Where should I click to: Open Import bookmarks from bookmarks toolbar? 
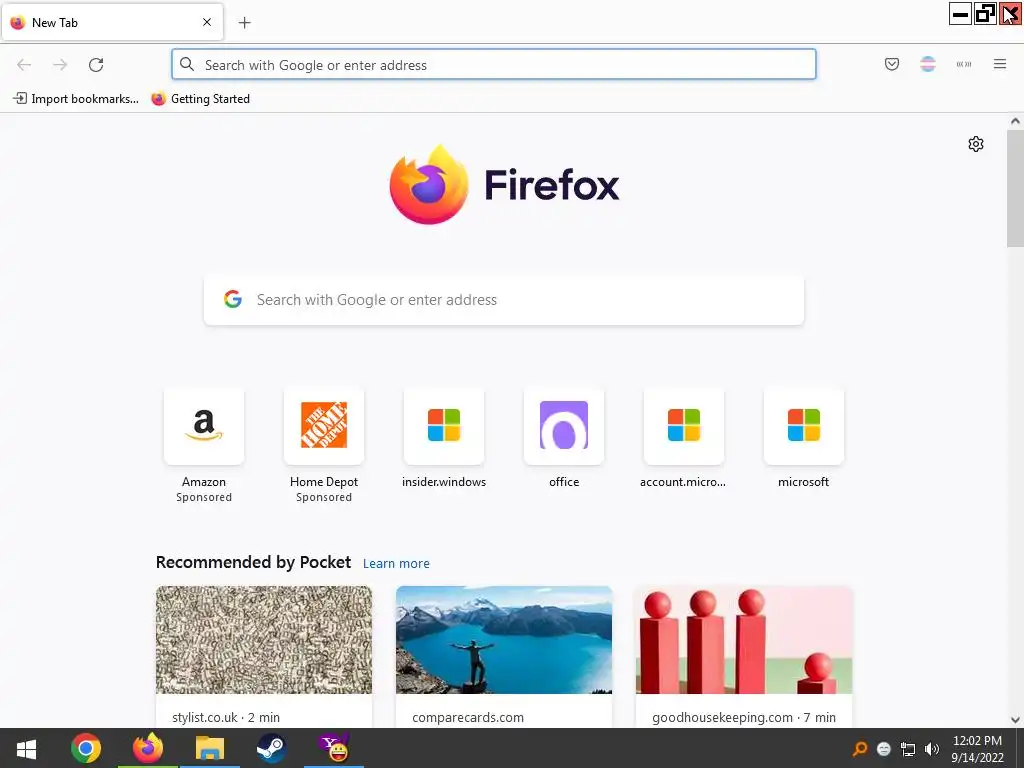[x=76, y=99]
